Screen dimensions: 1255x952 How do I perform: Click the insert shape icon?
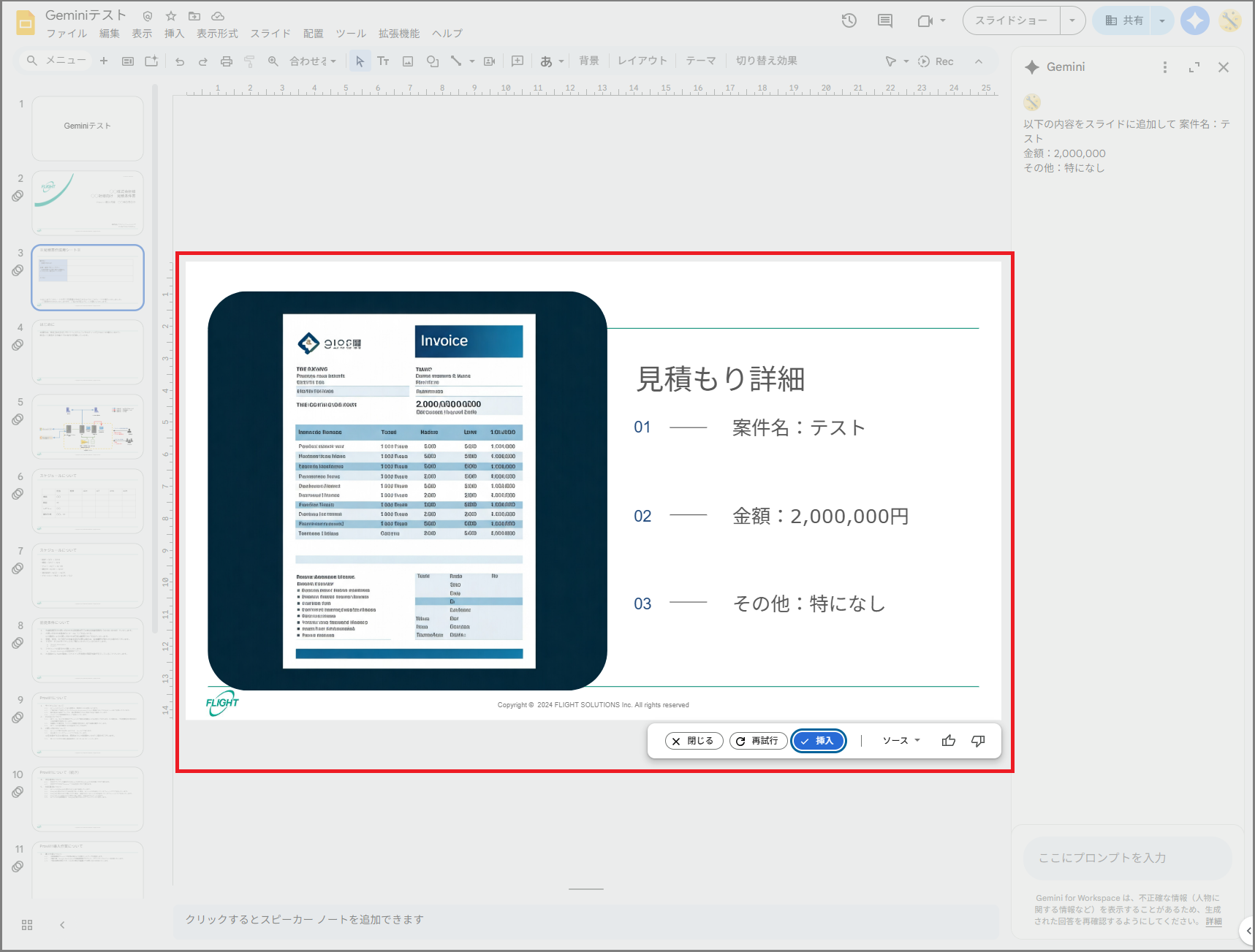[x=433, y=61]
